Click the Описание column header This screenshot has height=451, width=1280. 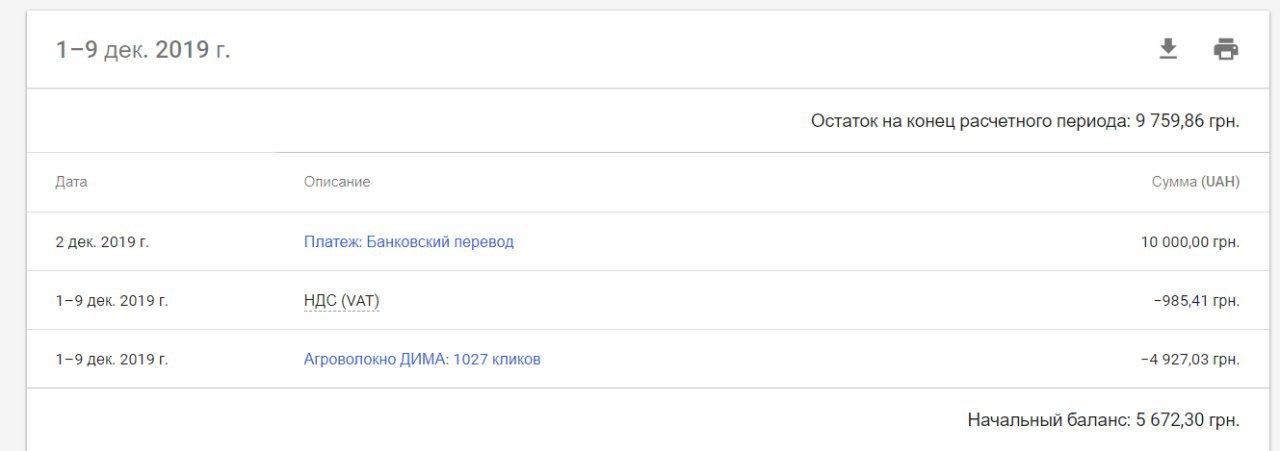click(337, 182)
